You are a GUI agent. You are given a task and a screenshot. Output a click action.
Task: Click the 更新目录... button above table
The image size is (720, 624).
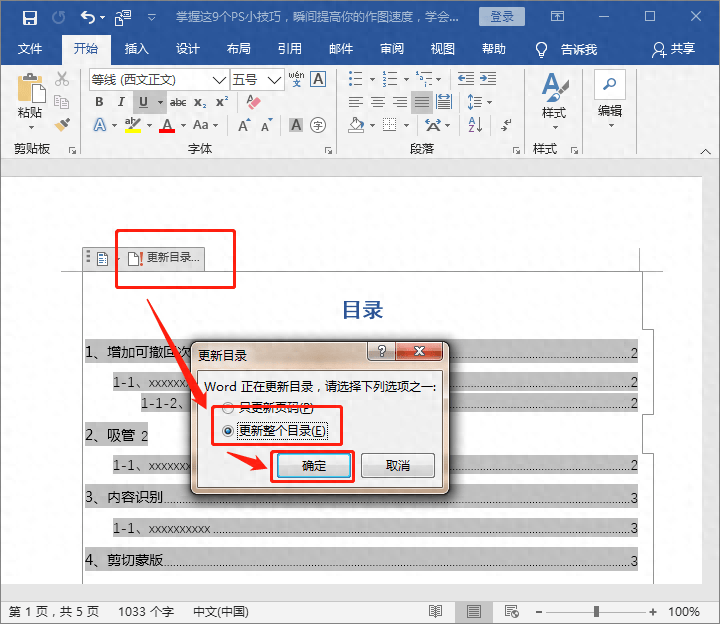pos(172,258)
